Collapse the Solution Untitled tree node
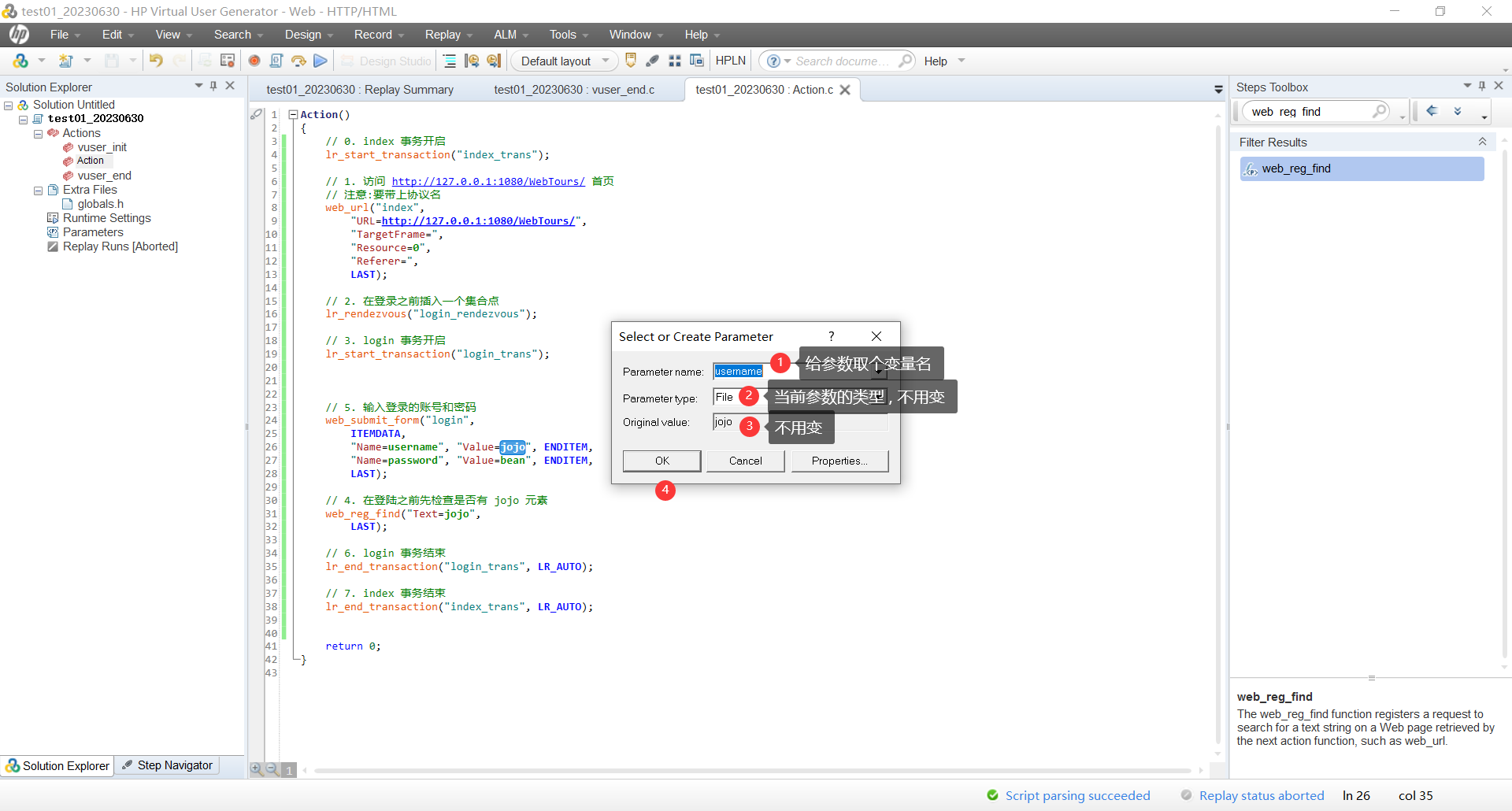Viewport: 1512px width, 811px height. (8, 106)
